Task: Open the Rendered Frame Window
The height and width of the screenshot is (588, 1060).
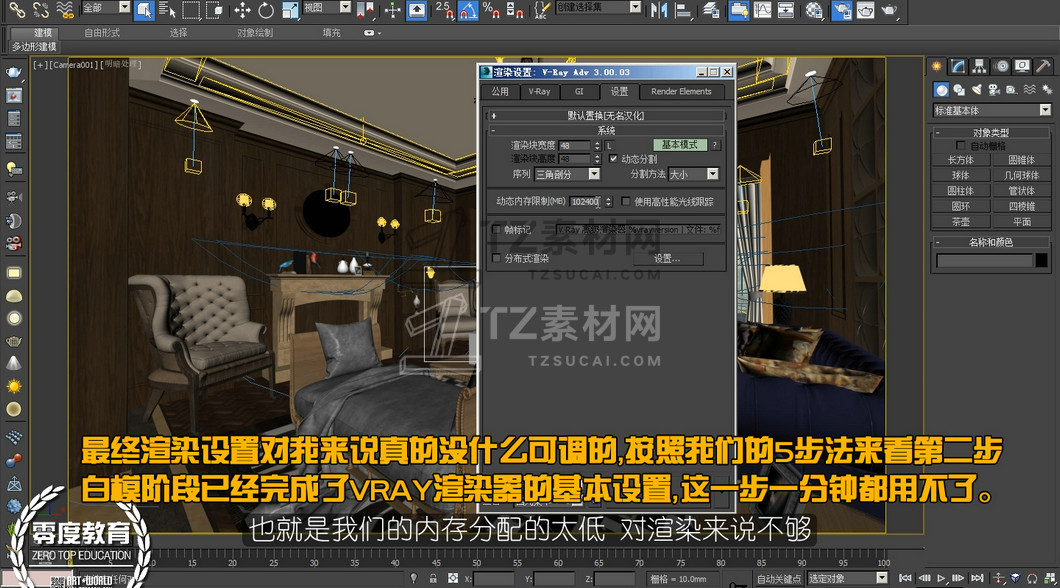Action: (x=865, y=9)
